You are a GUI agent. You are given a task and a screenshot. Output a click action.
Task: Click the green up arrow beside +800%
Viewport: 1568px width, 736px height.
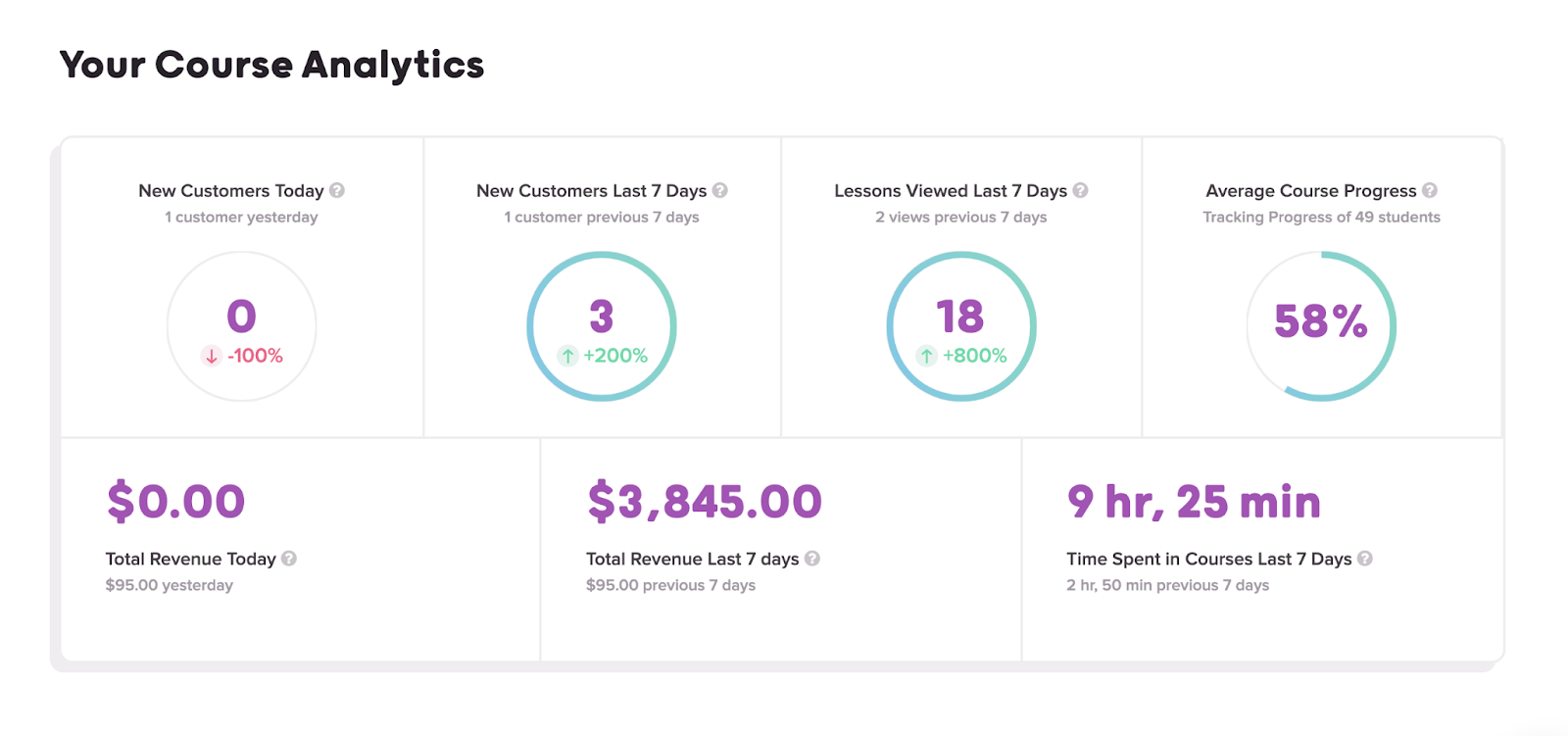[x=927, y=356]
